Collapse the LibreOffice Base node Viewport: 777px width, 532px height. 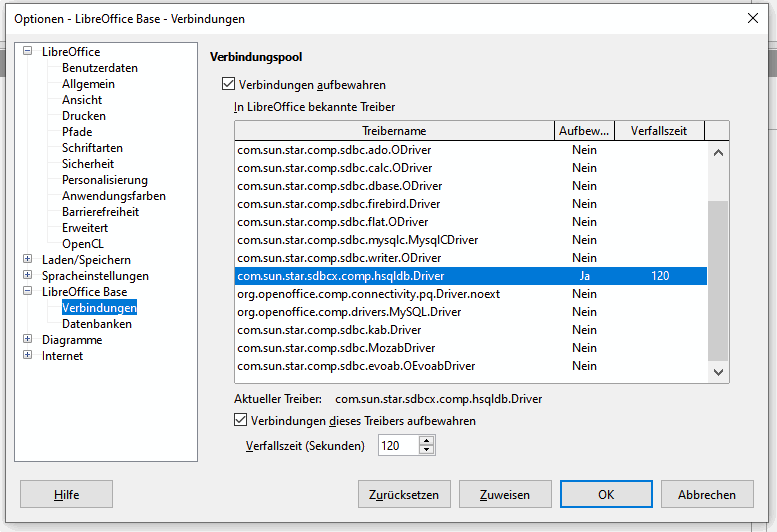click(28, 291)
